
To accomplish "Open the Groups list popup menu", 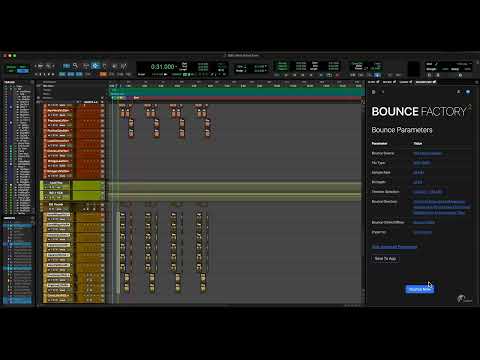I will pyautogui.click(x=32, y=218).
